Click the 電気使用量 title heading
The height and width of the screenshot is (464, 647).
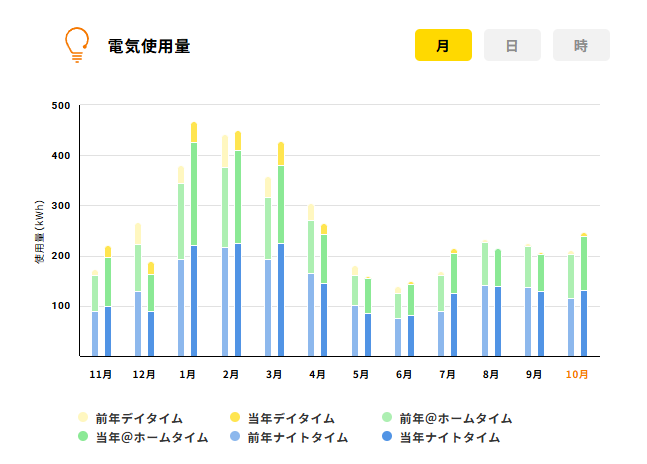tap(149, 46)
